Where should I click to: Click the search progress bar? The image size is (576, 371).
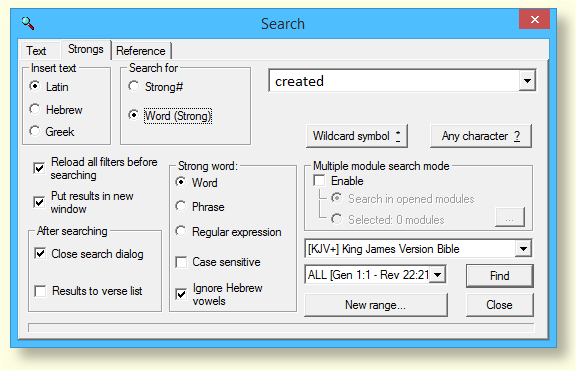281,327
